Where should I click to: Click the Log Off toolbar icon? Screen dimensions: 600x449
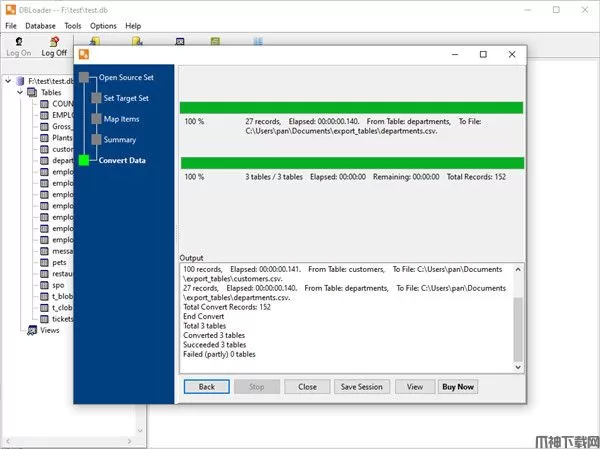click(54, 41)
